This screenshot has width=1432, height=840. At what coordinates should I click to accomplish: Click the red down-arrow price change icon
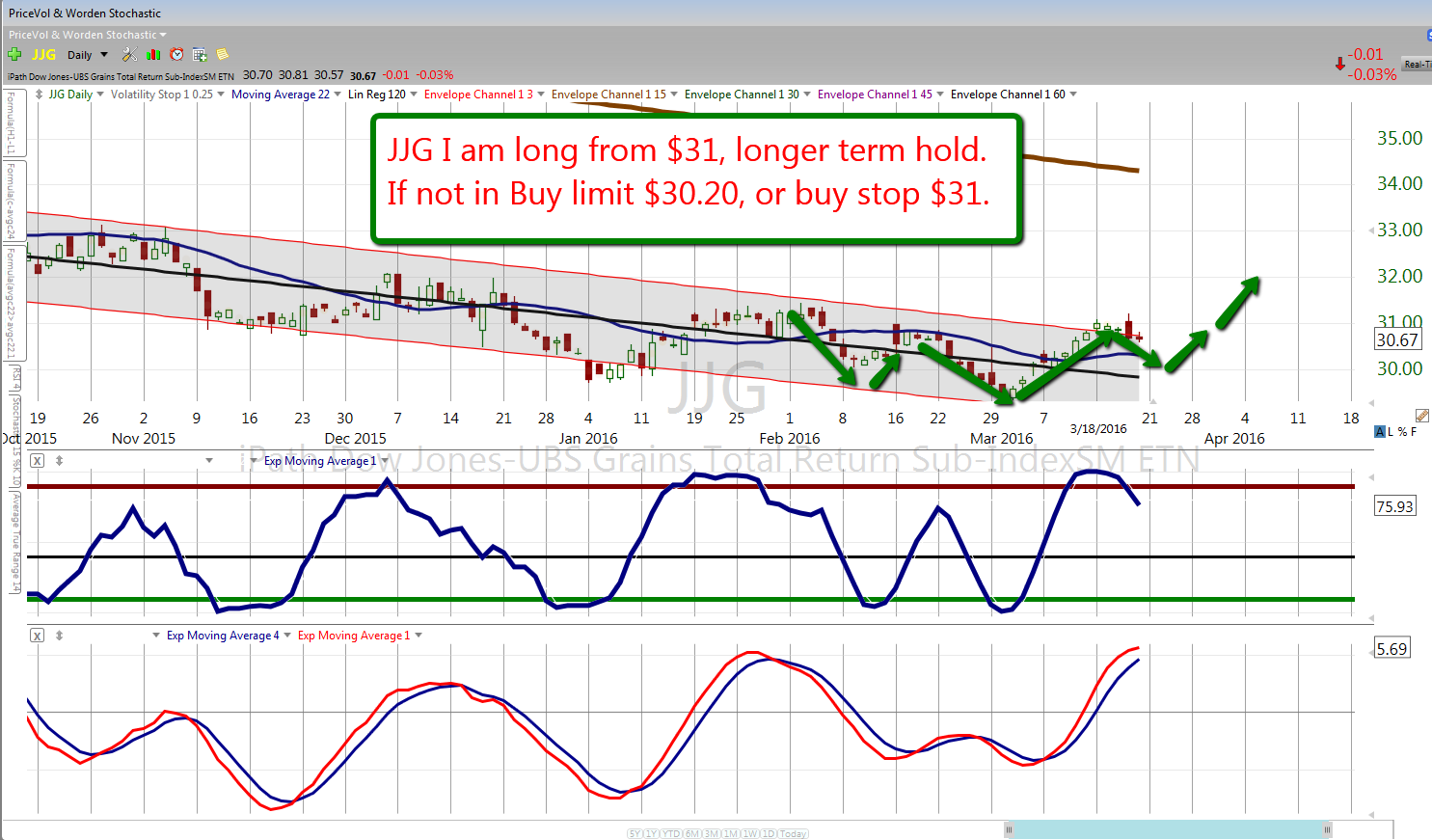pyautogui.click(x=1339, y=64)
